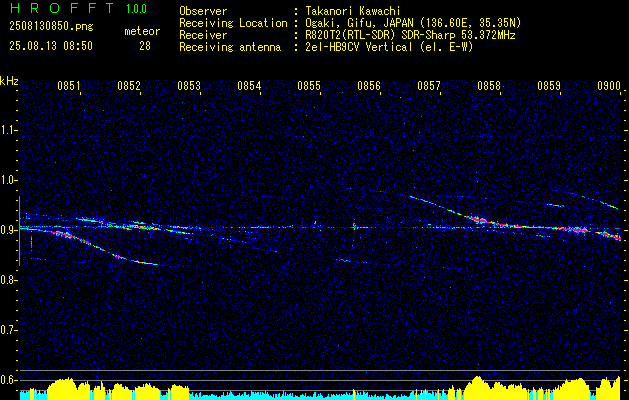This screenshot has height=400, width=629.
Task: Click the HROFFT program title
Action: 63,8
